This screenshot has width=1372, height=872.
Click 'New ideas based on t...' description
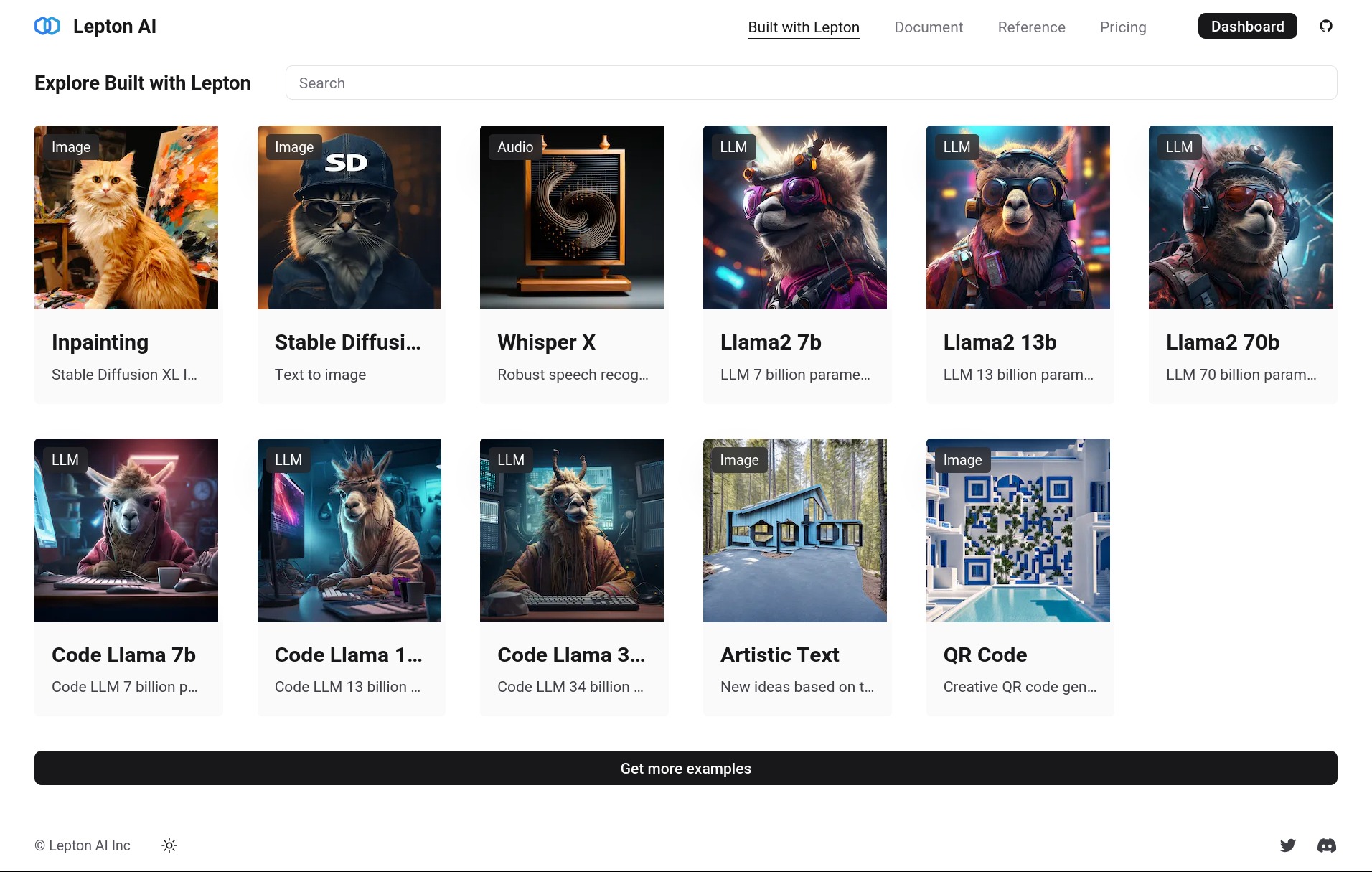[797, 687]
